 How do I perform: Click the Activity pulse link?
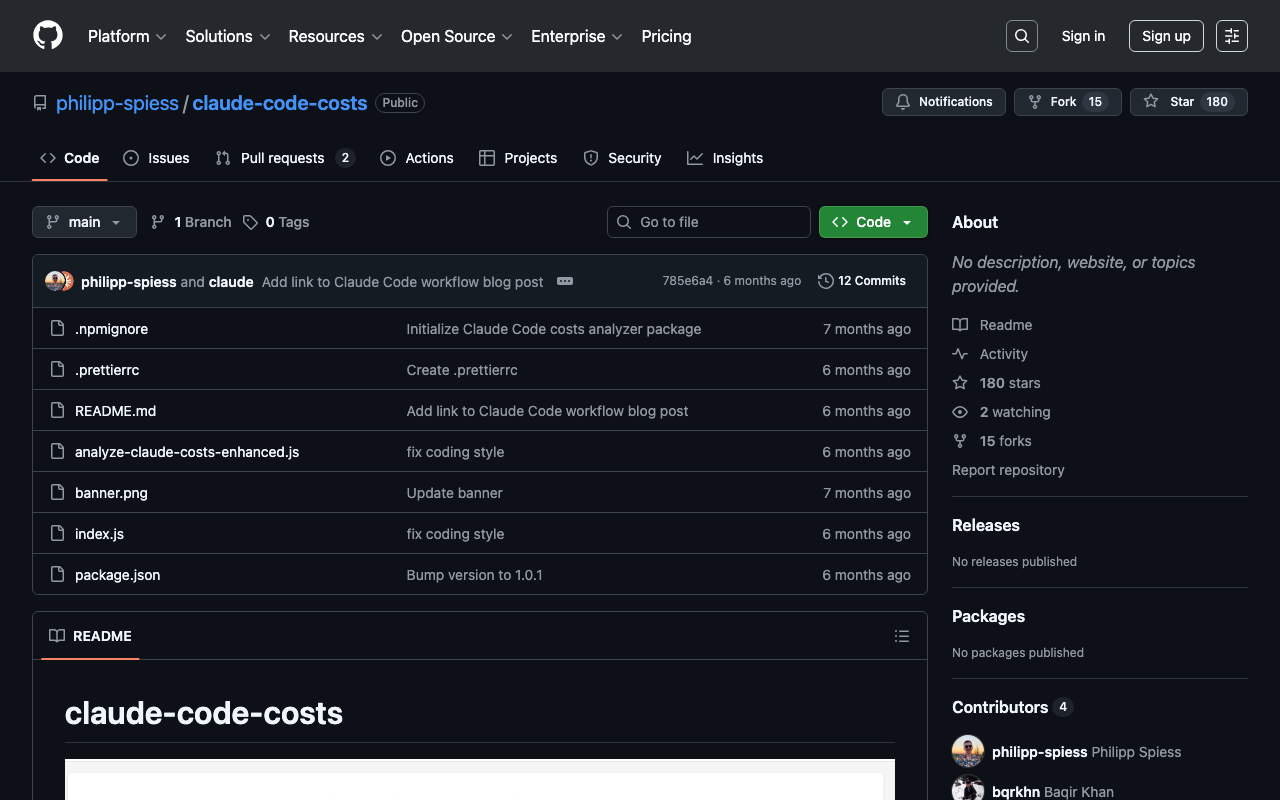(x=1003, y=354)
